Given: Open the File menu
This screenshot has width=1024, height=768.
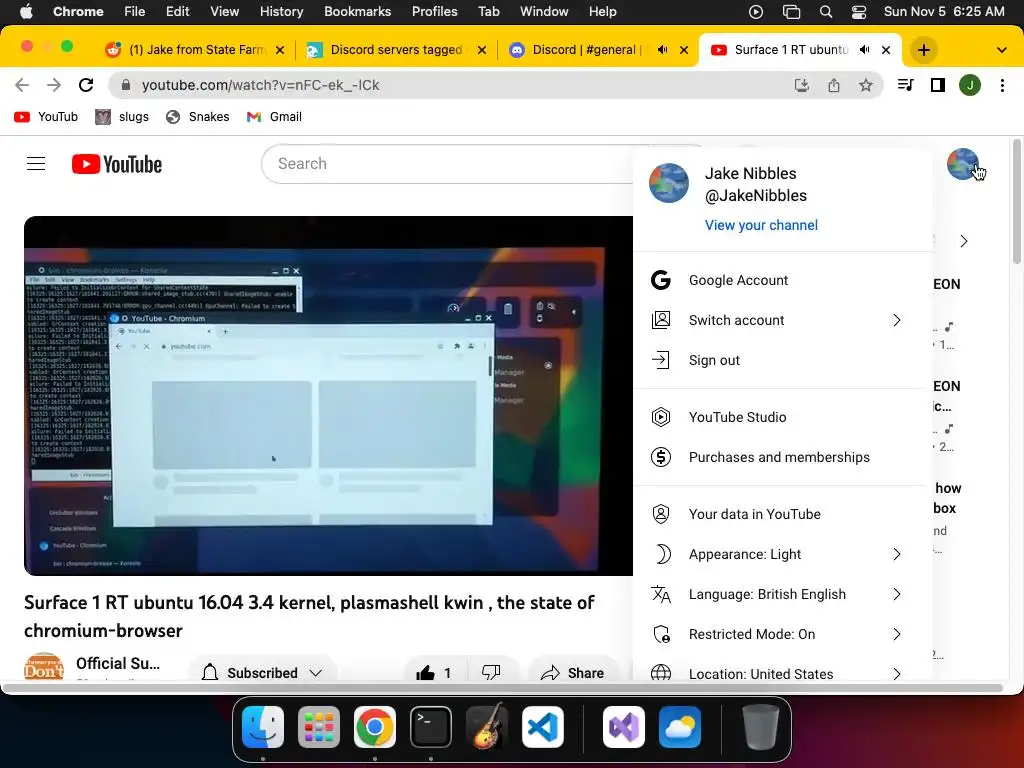Looking at the screenshot, I should click(135, 11).
